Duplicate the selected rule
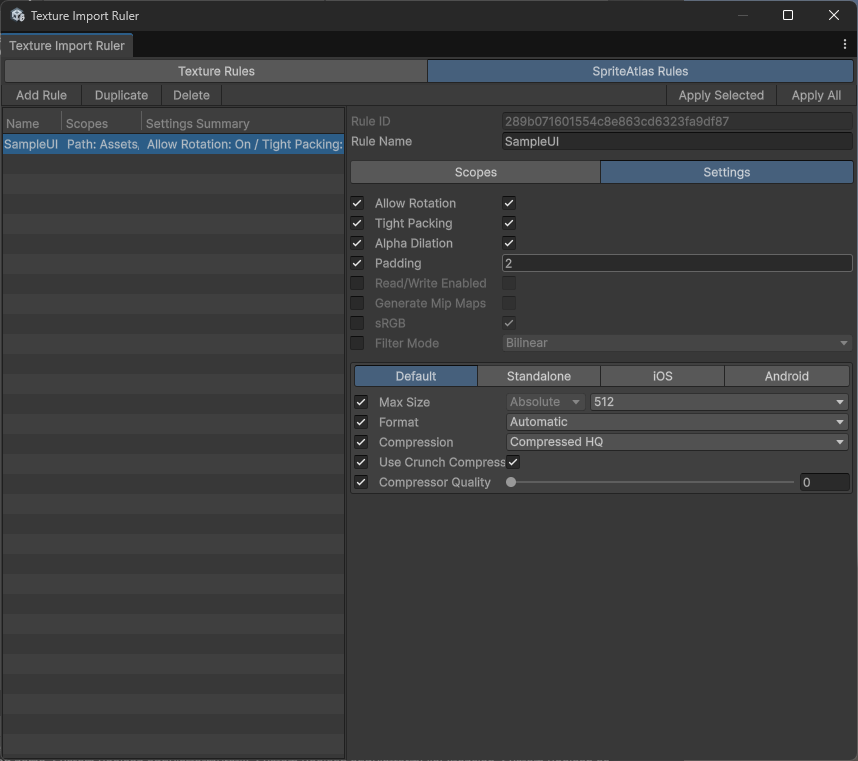Viewport: 858px width, 761px height. (121, 95)
